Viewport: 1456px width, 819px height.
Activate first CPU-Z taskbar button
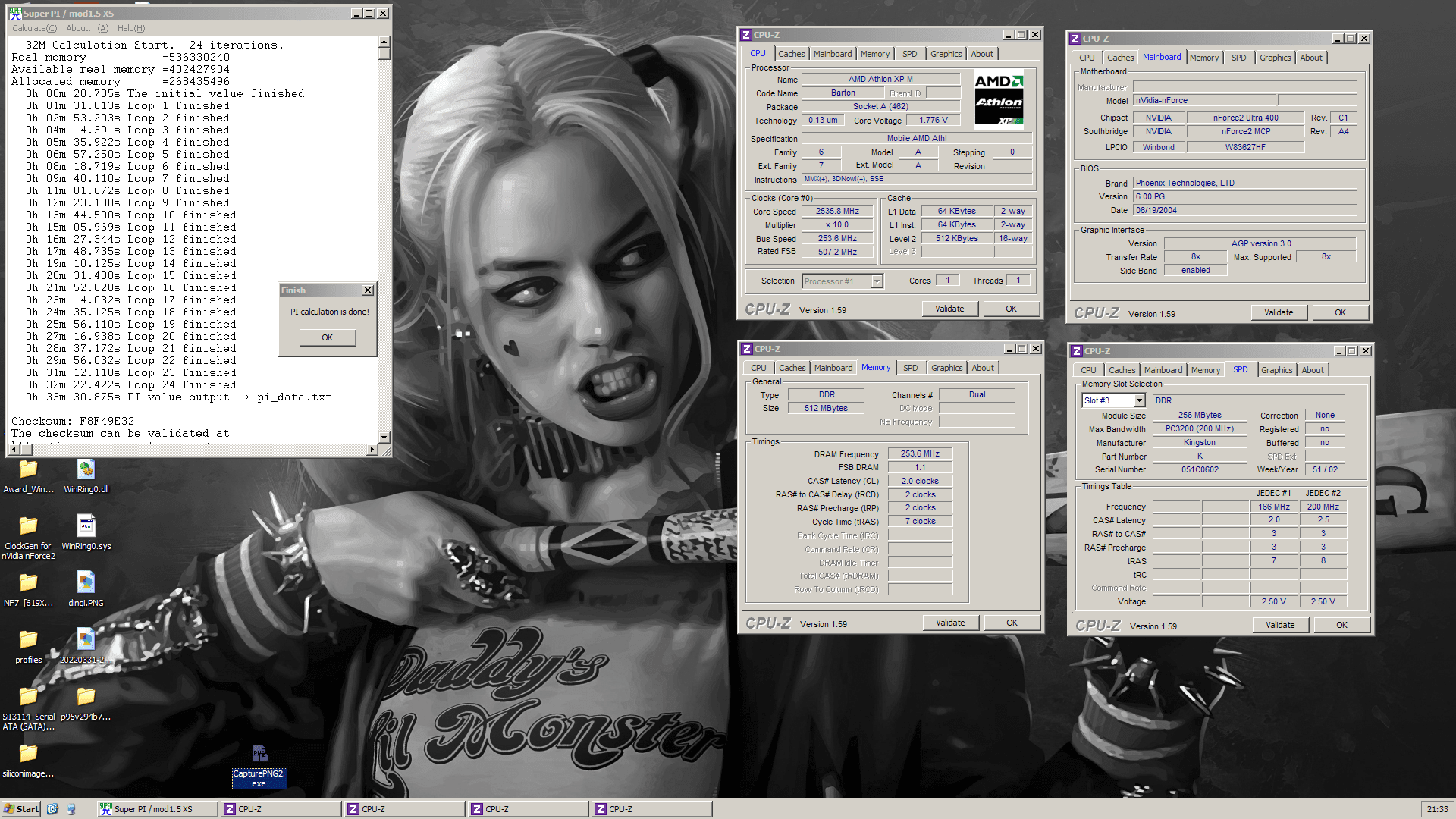[x=281, y=809]
